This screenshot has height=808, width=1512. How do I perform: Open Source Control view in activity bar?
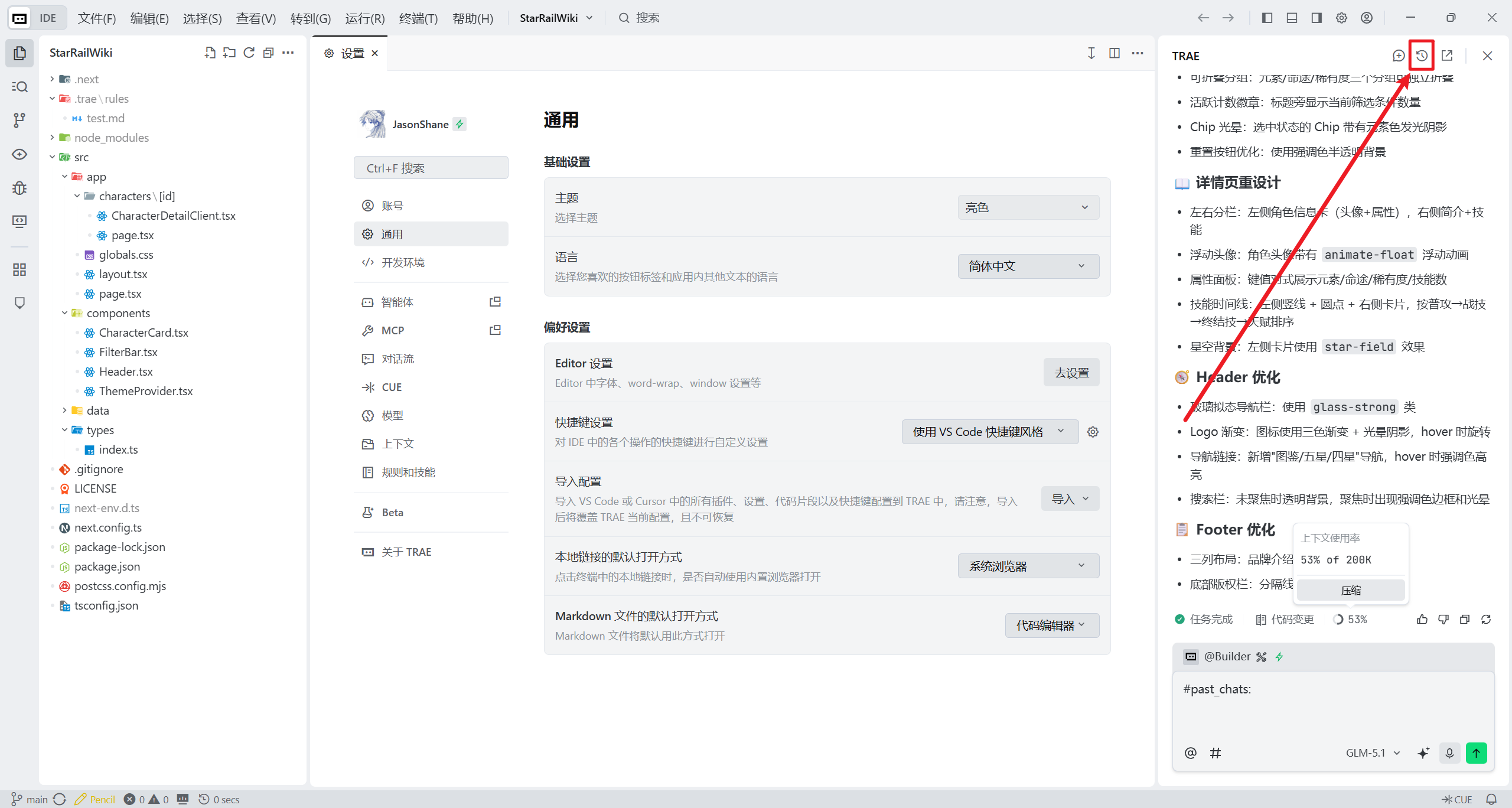click(19, 120)
